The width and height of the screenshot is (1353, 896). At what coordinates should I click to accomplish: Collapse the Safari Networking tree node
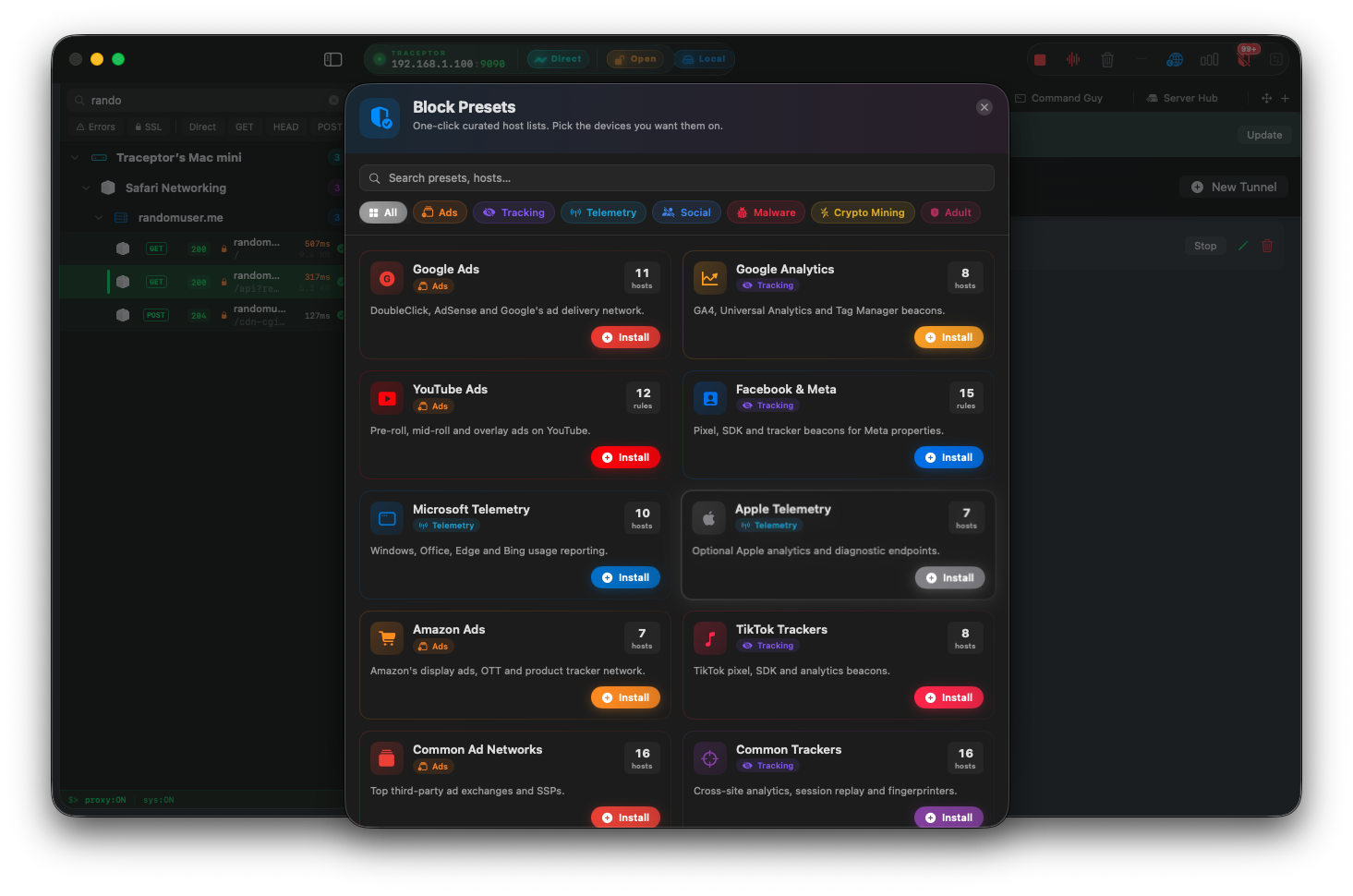(86, 188)
